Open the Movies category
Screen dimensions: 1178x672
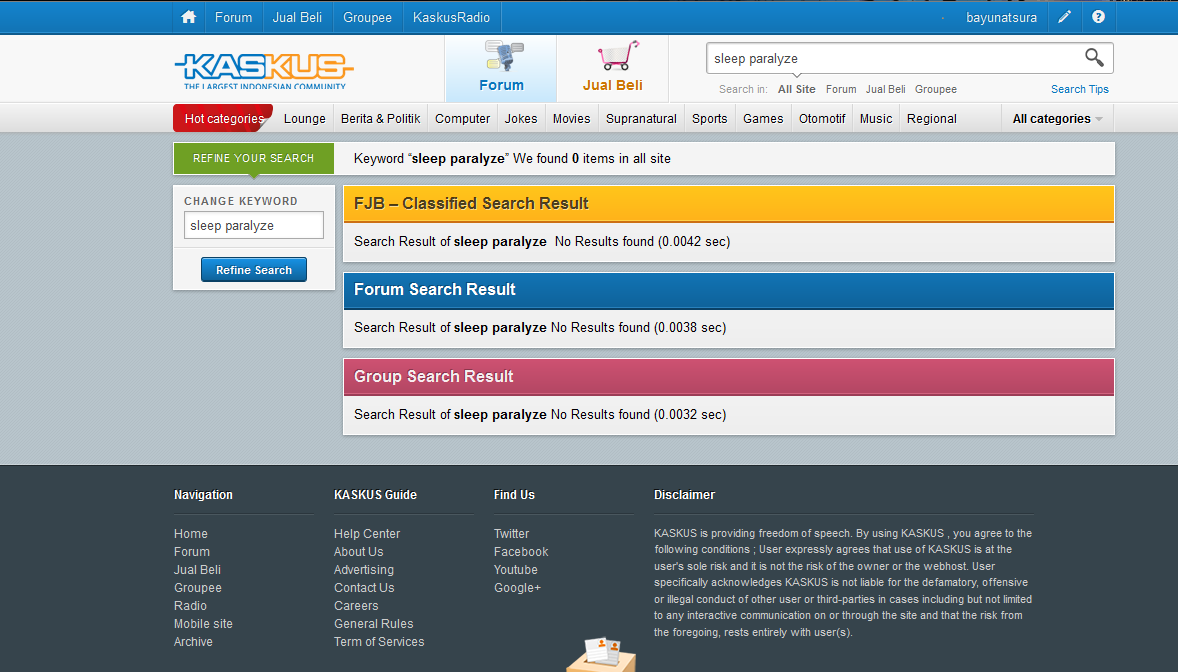(x=572, y=119)
